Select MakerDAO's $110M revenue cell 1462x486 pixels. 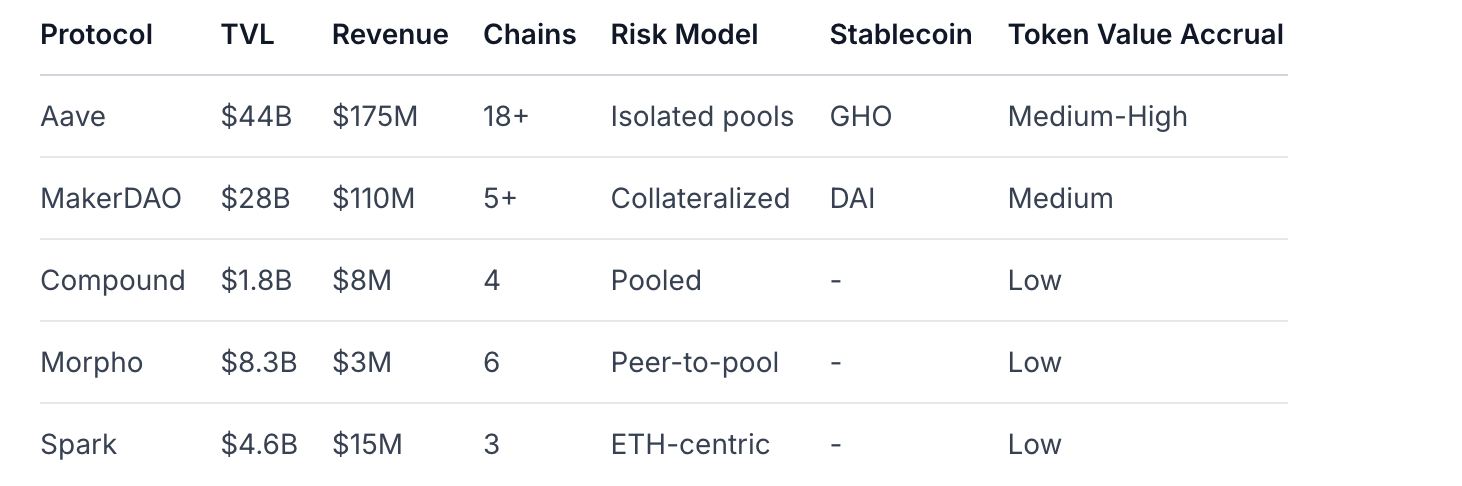point(373,199)
